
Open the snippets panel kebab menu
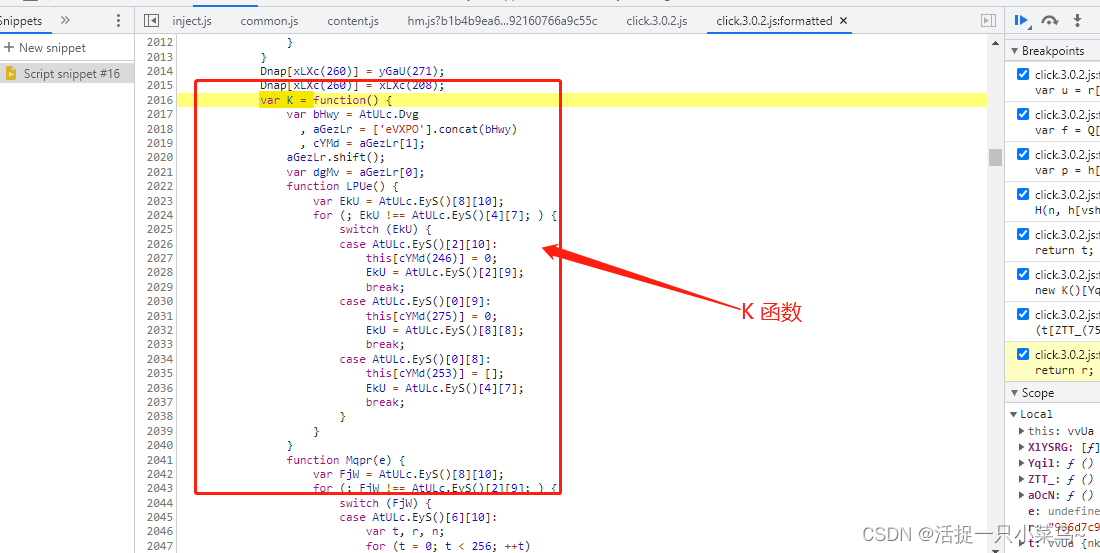point(119,20)
